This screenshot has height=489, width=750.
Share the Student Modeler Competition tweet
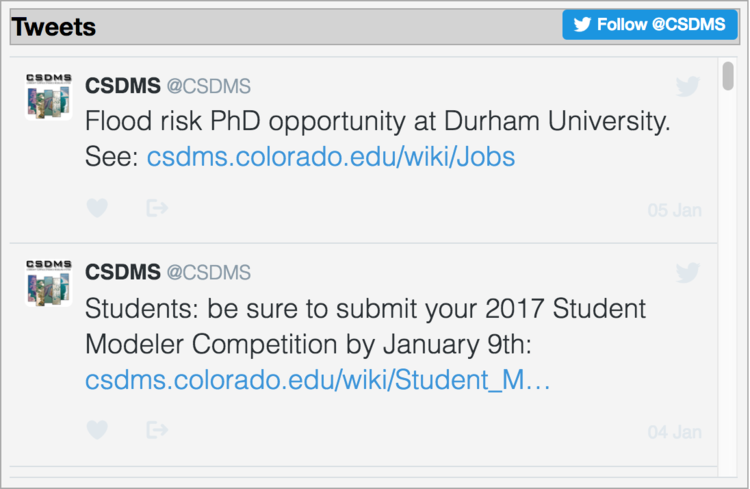tap(156, 430)
